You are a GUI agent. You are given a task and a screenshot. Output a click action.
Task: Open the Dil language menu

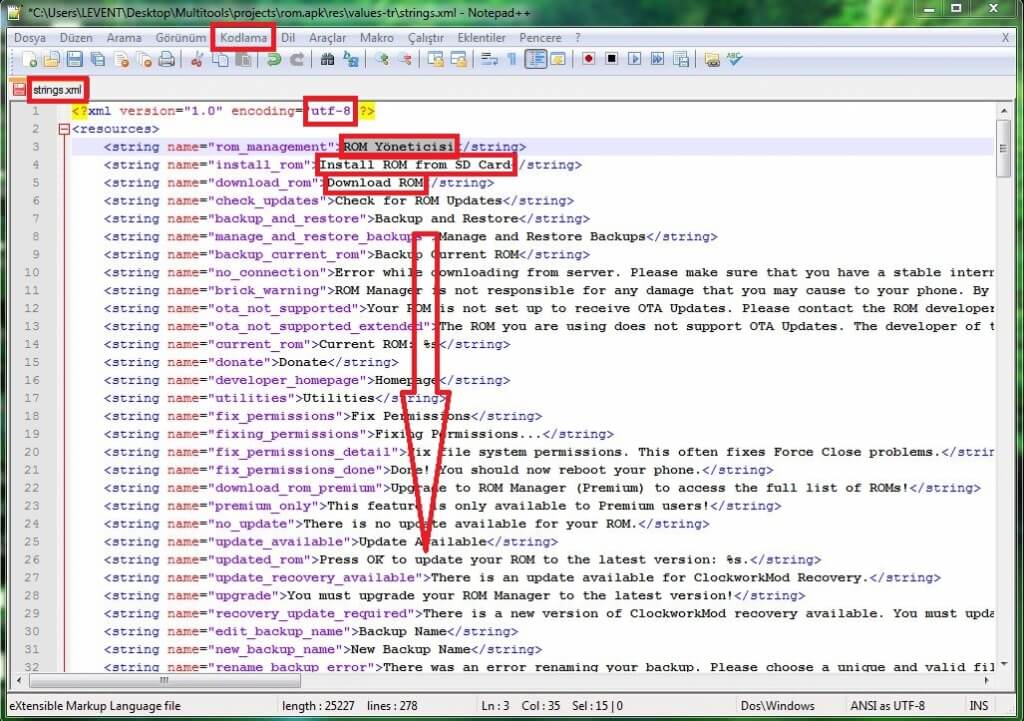click(288, 37)
